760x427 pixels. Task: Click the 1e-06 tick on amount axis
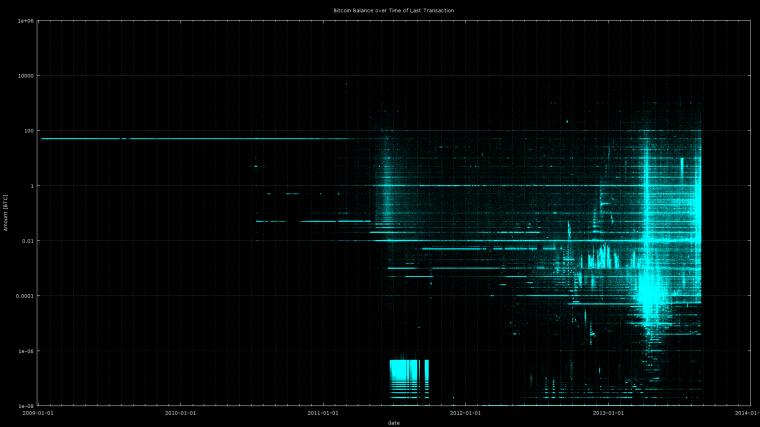pyautogui.click(x=25, y=351)
